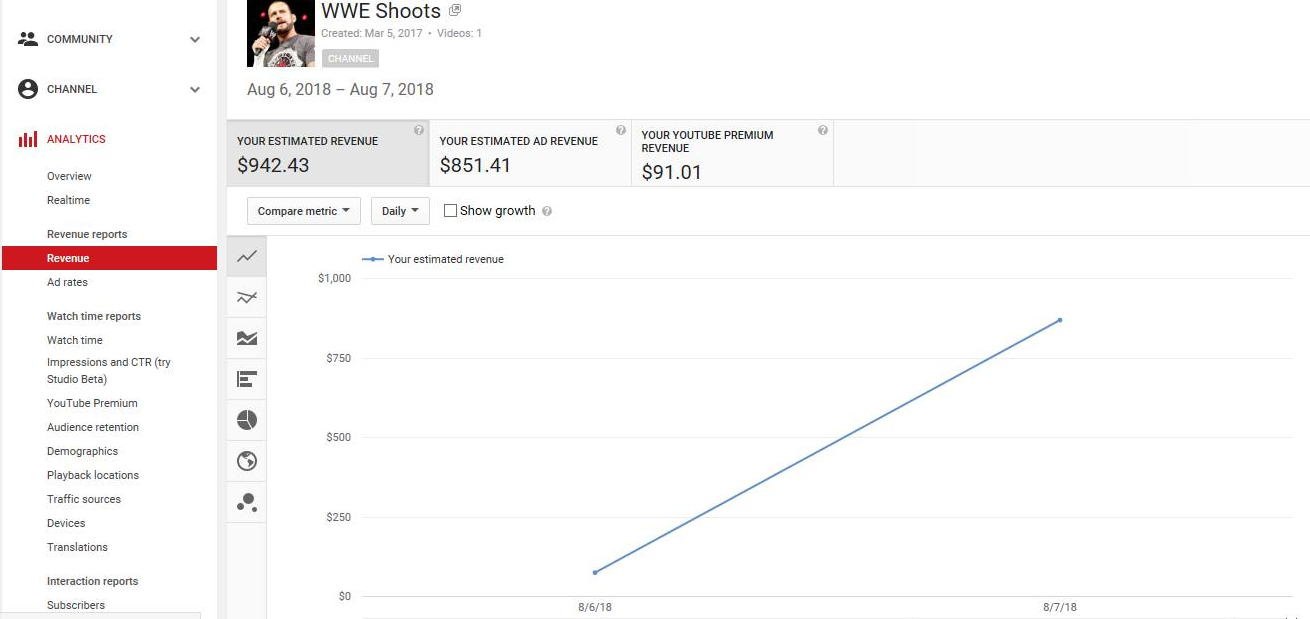Open the Translations report

pos(77,547)
